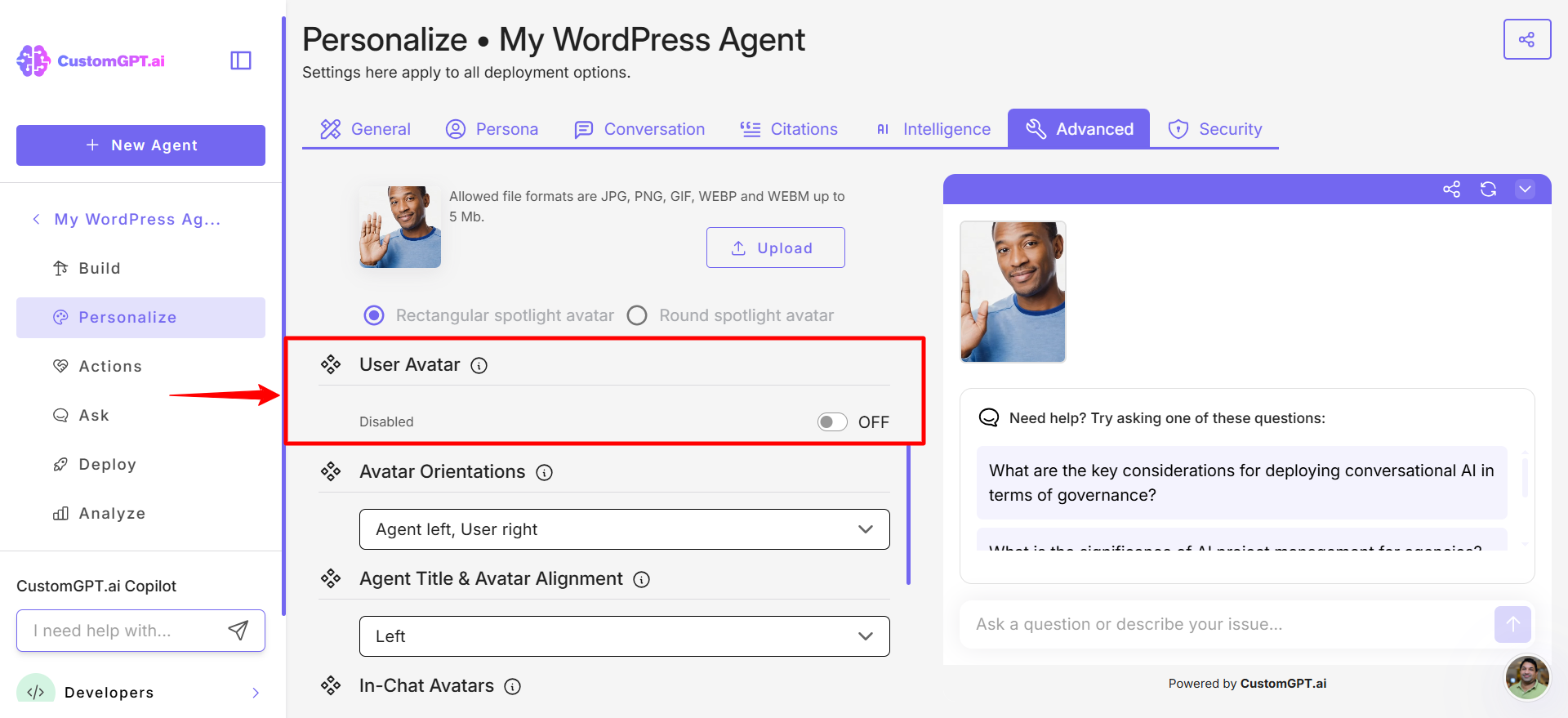Click My WordPress Ag... agent link
Viewport: 1568px width, 718px height.
(137, 219)
